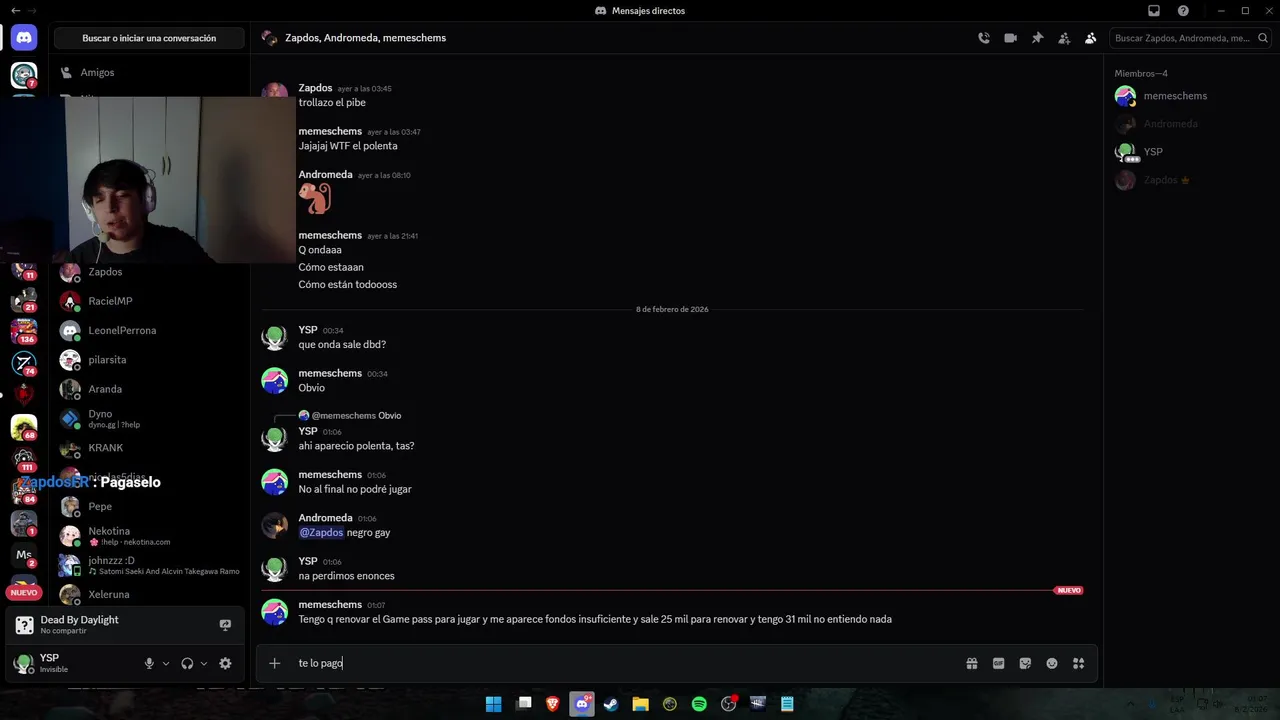Open Brave browser from the taskbar

click(x=553, y=704)
